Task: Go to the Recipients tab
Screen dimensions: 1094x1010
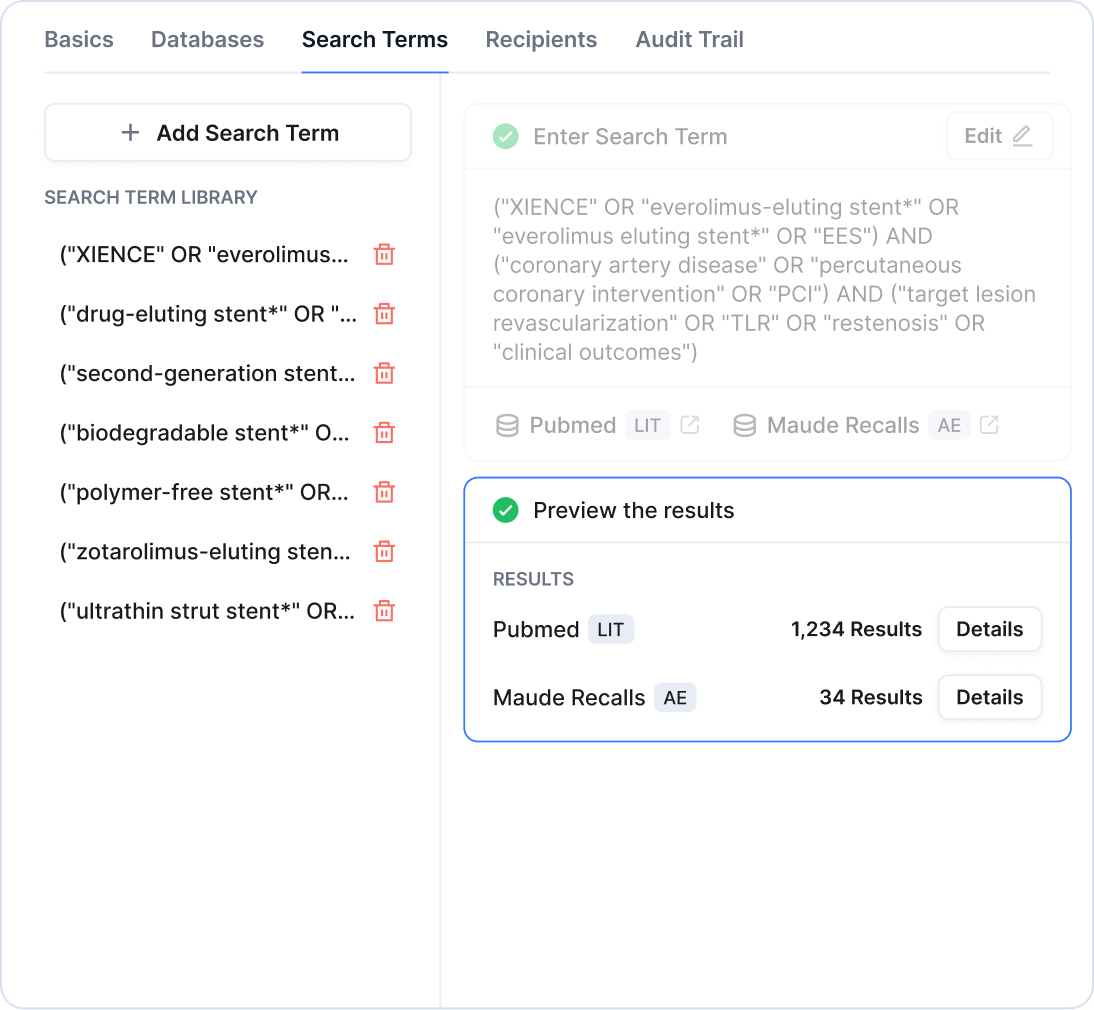Action: pos(541,40)
